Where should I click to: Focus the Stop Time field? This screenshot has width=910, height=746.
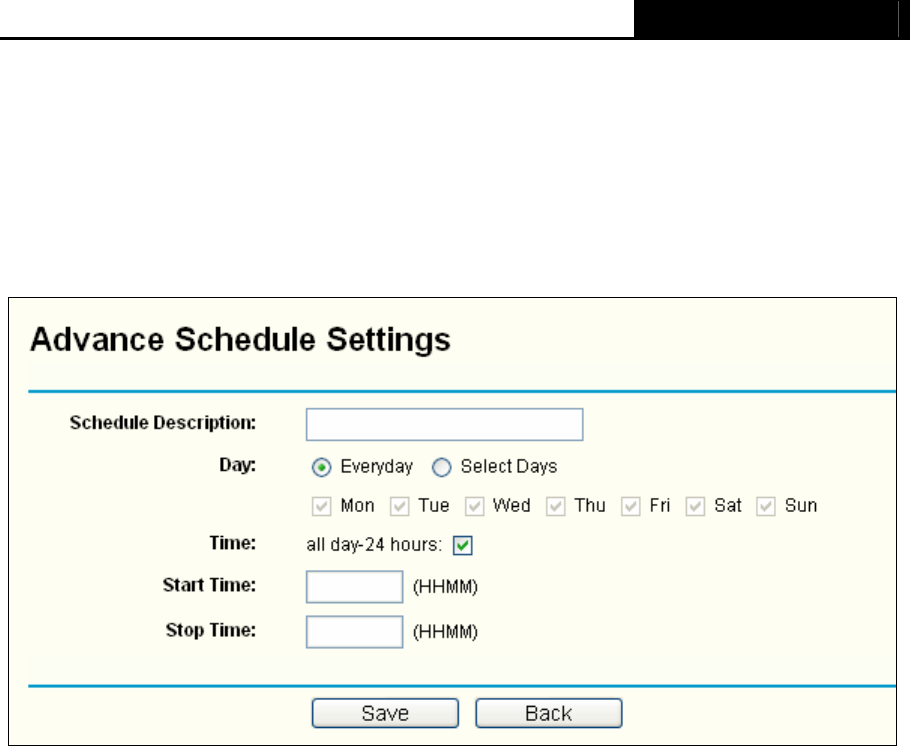coord(355,632)
